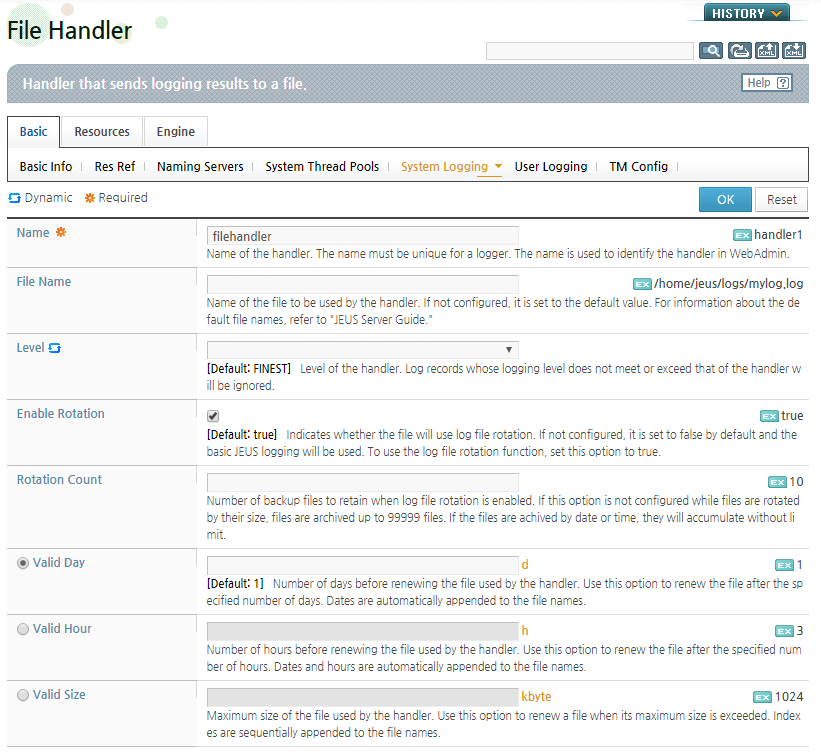
Task: Open the Basic Info subtab
Action: point(46,166)
